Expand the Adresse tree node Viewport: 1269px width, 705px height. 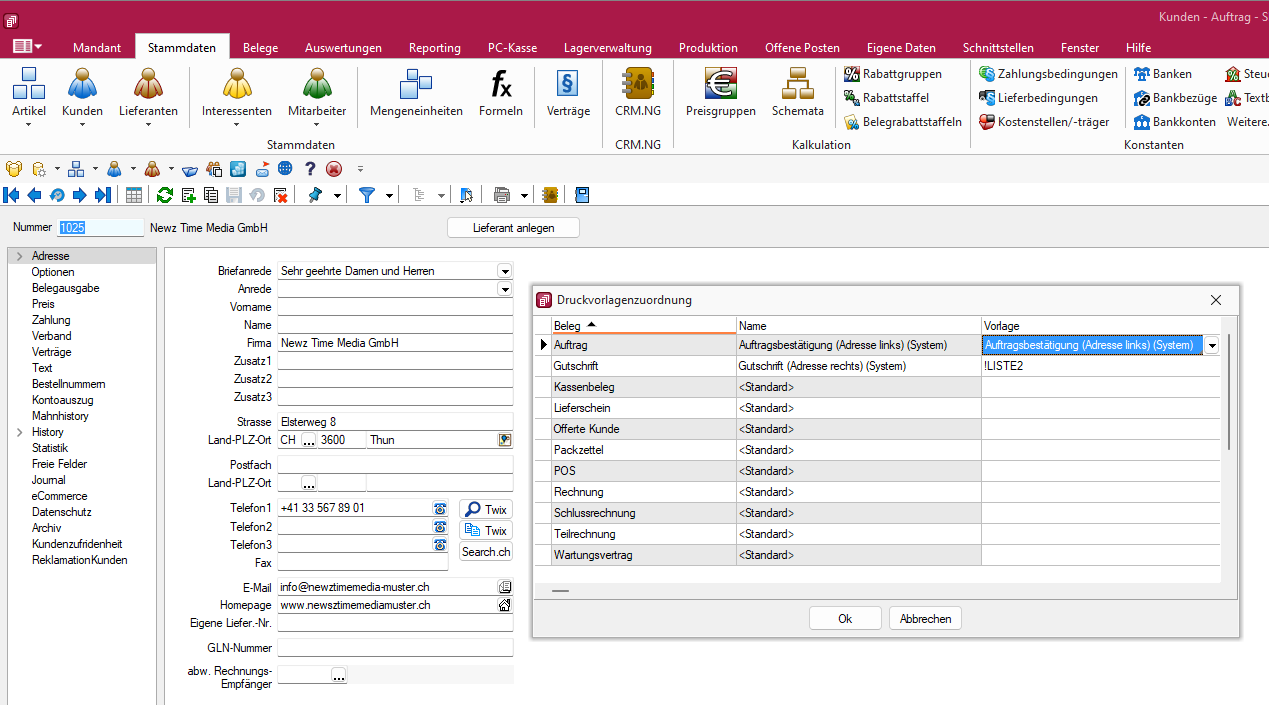[19, 256]
